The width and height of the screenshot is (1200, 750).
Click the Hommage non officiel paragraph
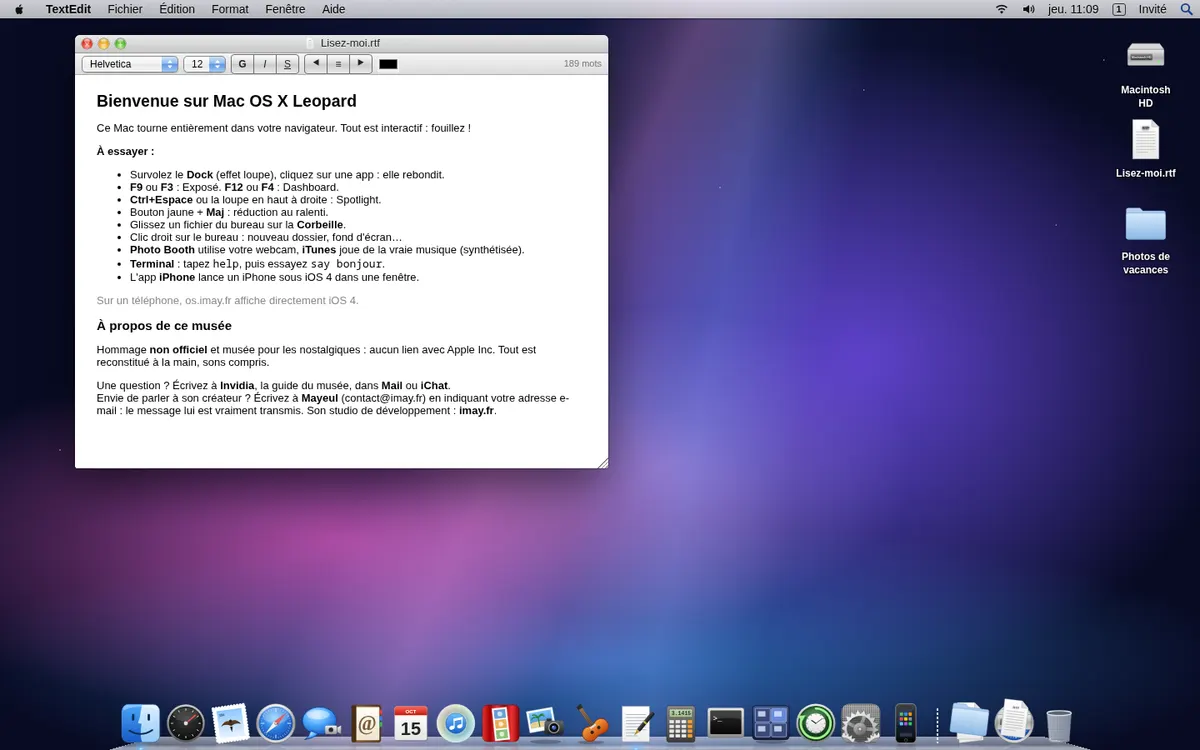(x=316, y=356)
